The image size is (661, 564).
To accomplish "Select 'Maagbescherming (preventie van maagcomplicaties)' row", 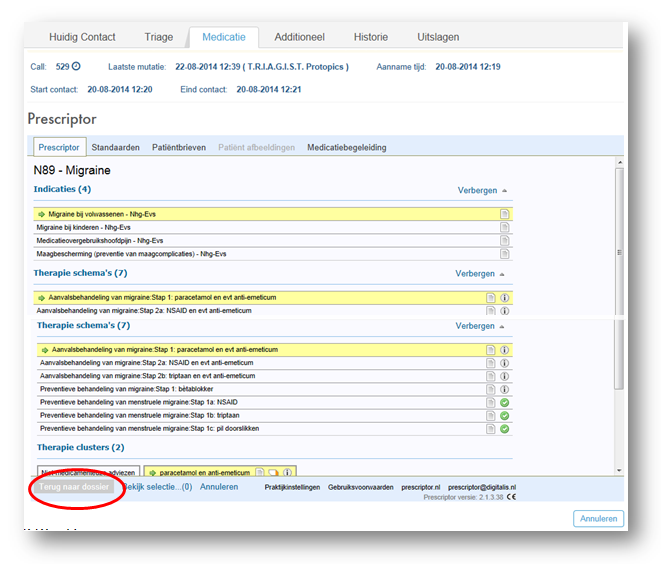I will (273, 254).
